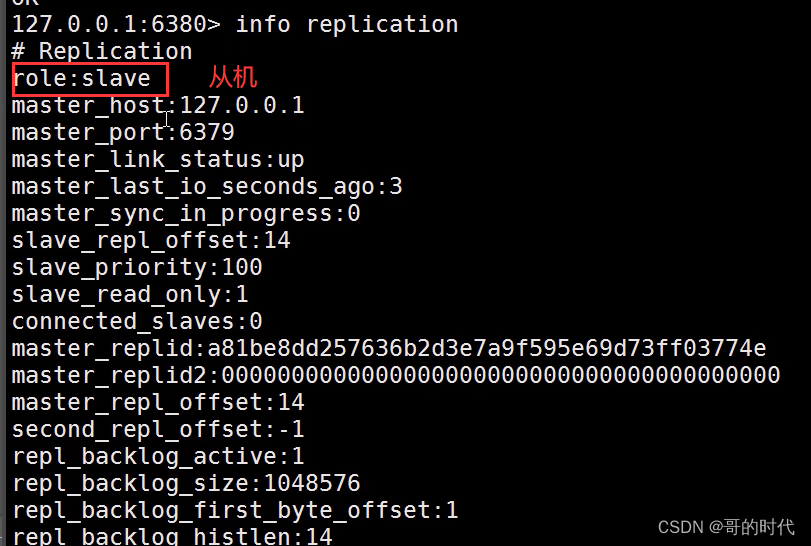Click the master_repl_offset:14 line
Viewport: 811px width, 546px height.
(x=158, y=402)
